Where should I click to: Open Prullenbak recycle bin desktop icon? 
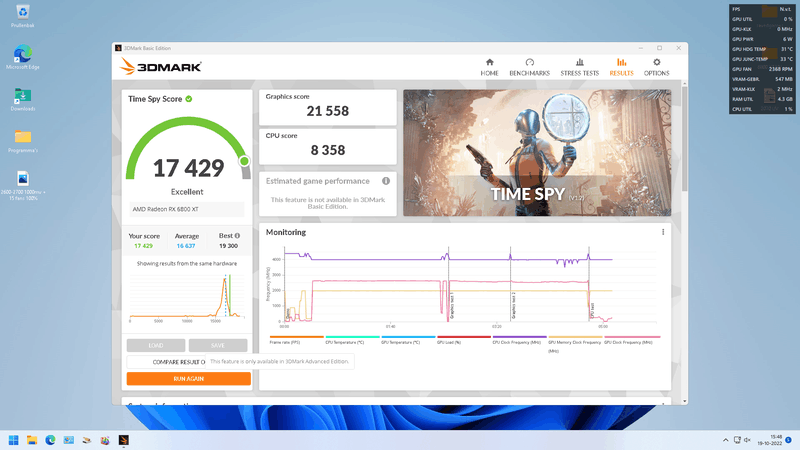click(x=22, y=15)
